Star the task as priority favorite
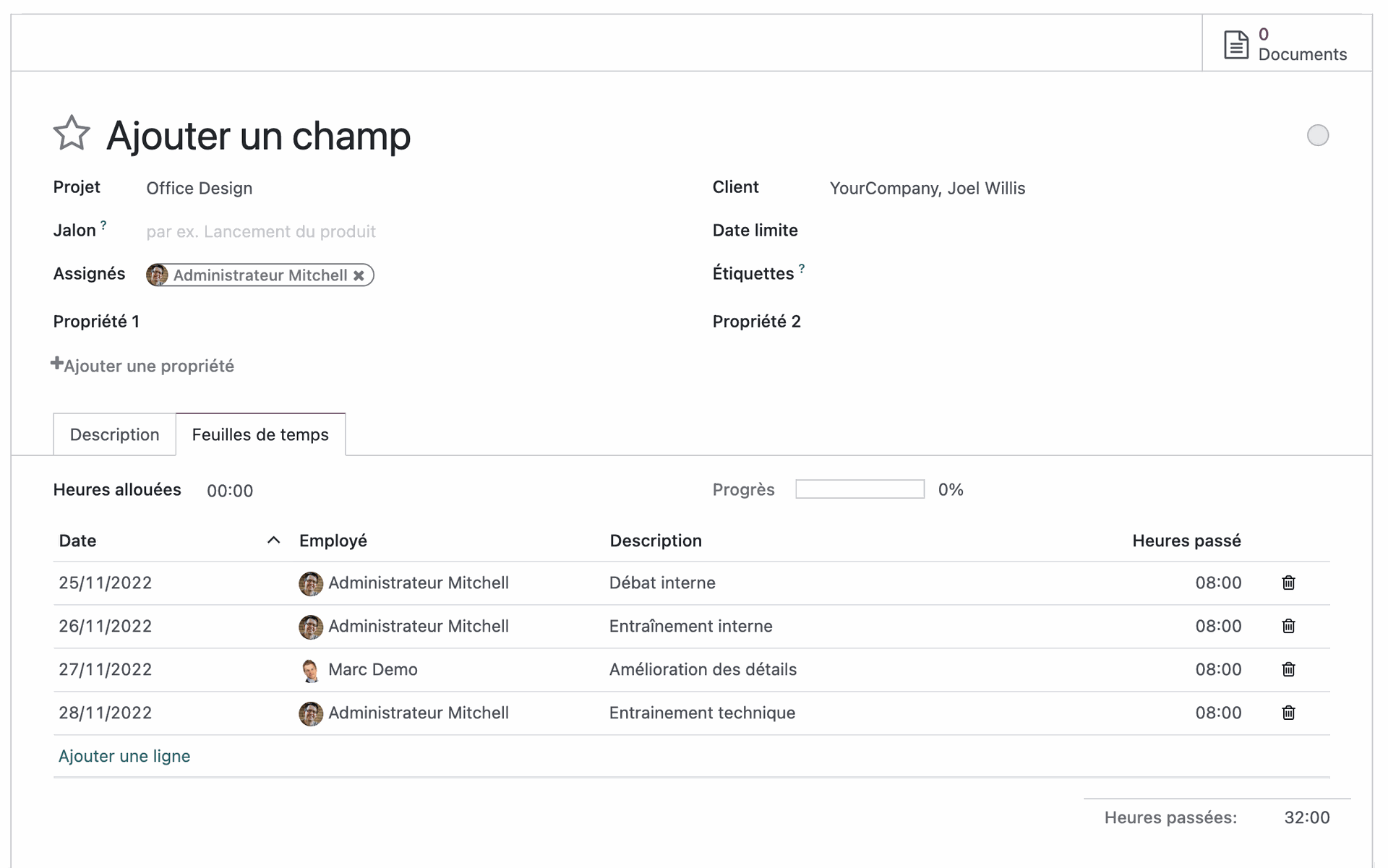 [x=72, y=134]
